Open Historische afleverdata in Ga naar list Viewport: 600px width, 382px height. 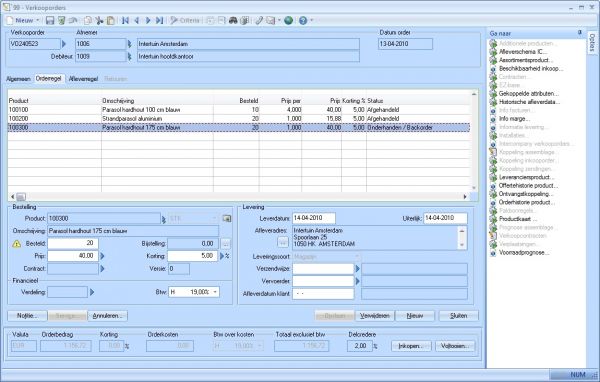530,102
